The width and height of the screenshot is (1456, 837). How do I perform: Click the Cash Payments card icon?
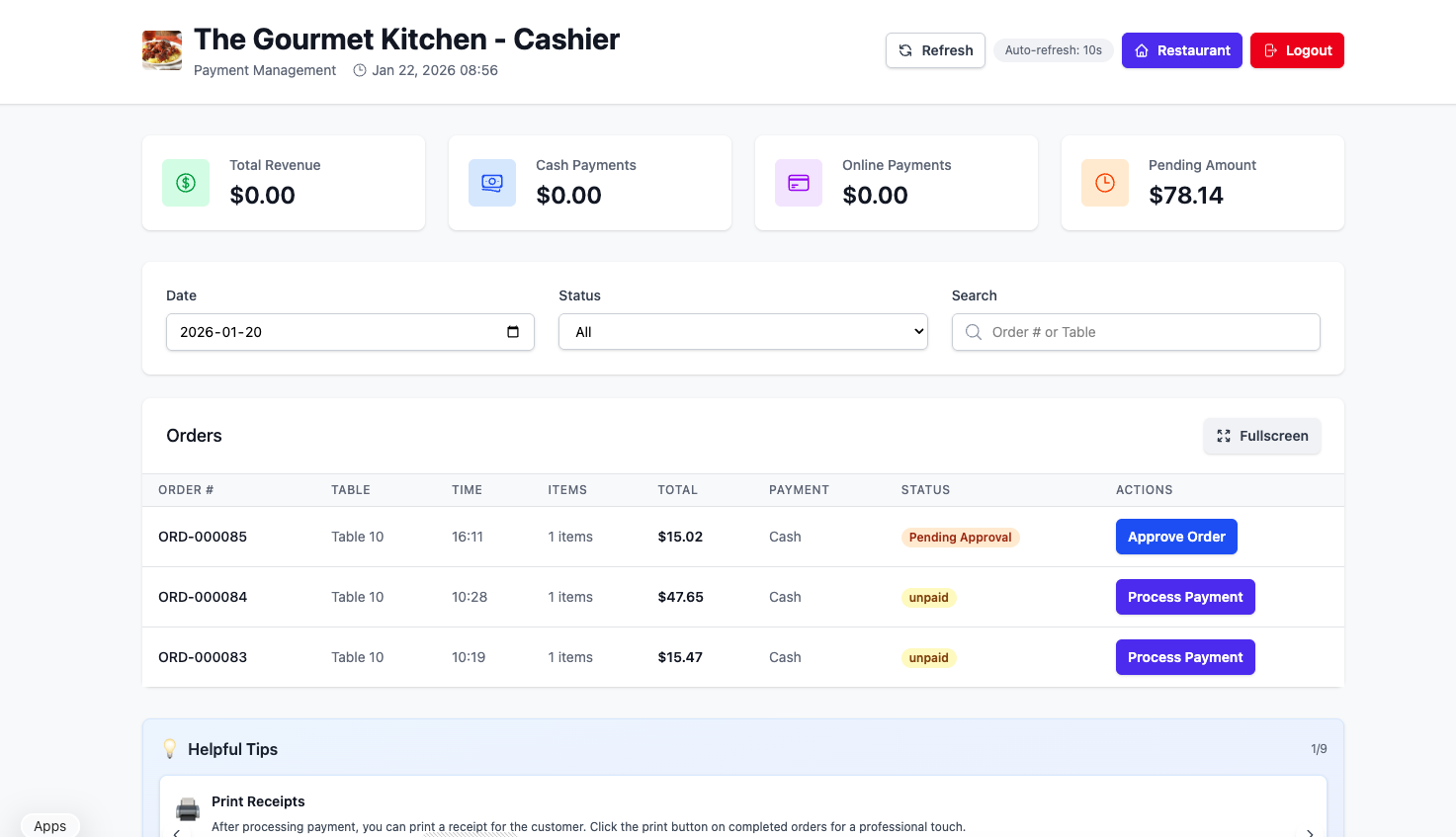point(491,183)
